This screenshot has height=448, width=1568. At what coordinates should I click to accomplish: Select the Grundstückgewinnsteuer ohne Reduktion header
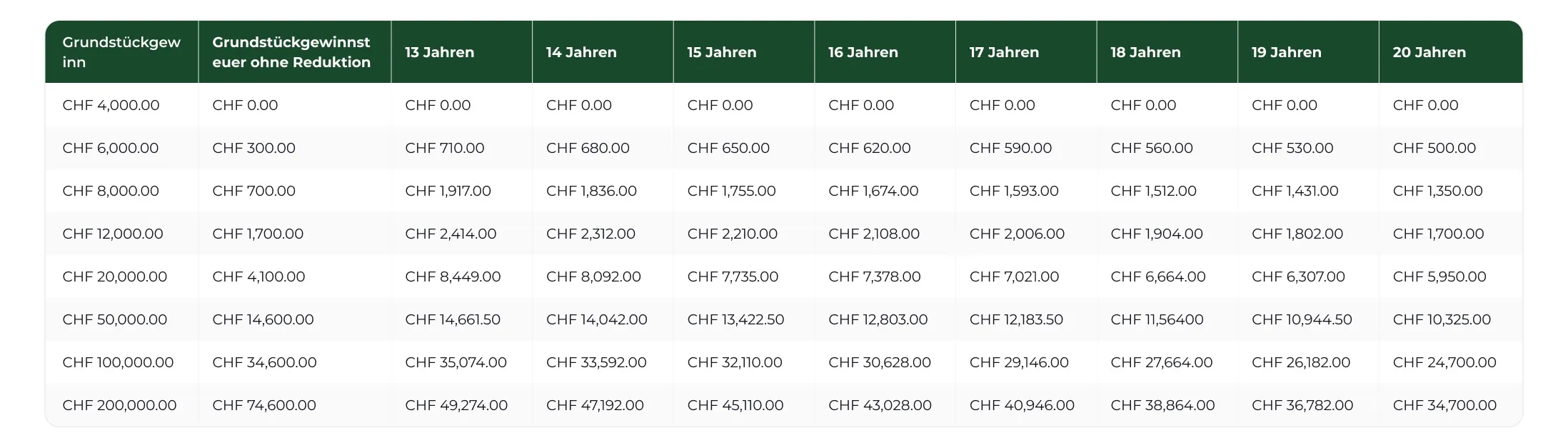[x=295, y=52]
